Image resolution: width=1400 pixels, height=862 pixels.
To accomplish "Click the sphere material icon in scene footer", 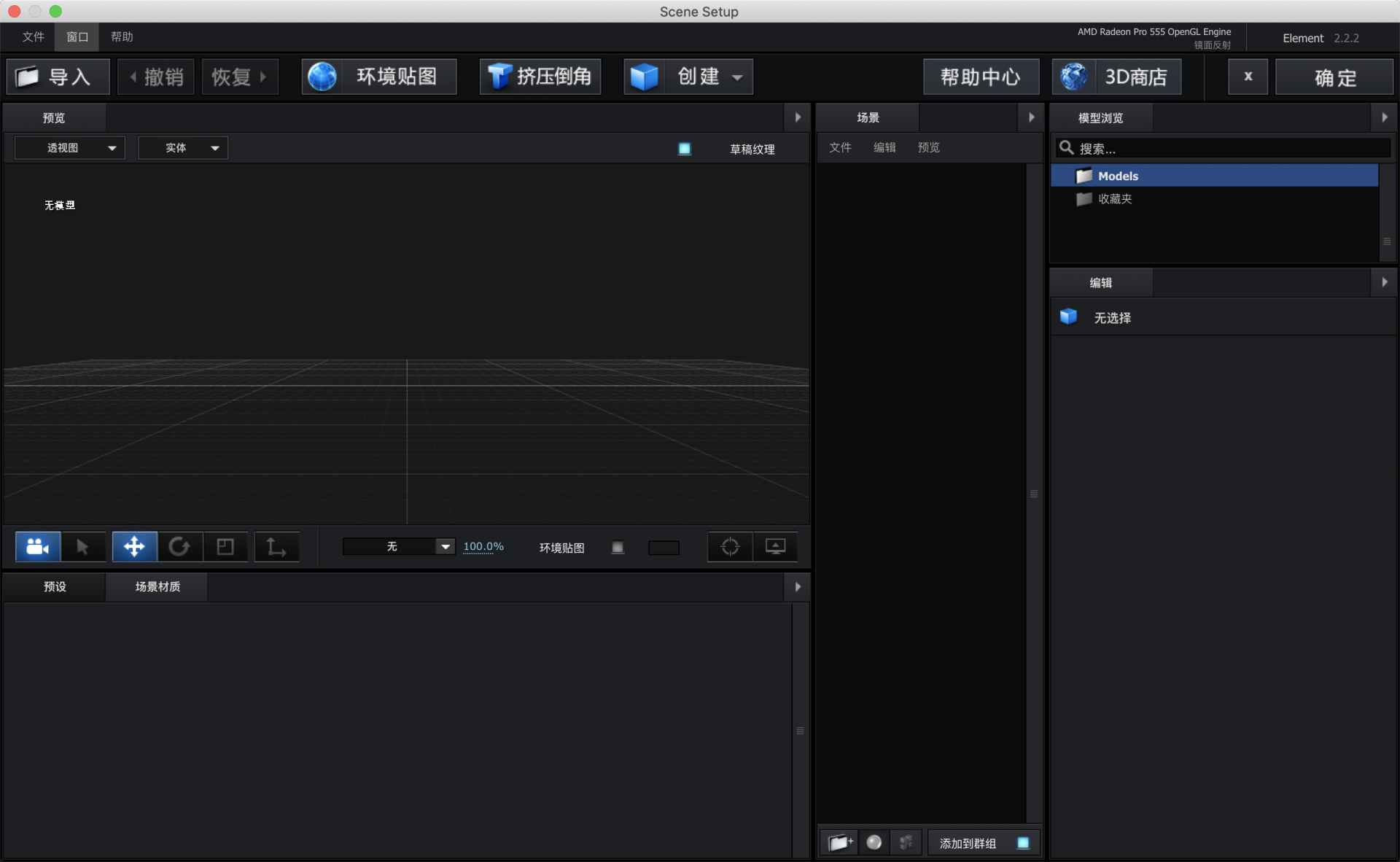I will tap(874, 843).
